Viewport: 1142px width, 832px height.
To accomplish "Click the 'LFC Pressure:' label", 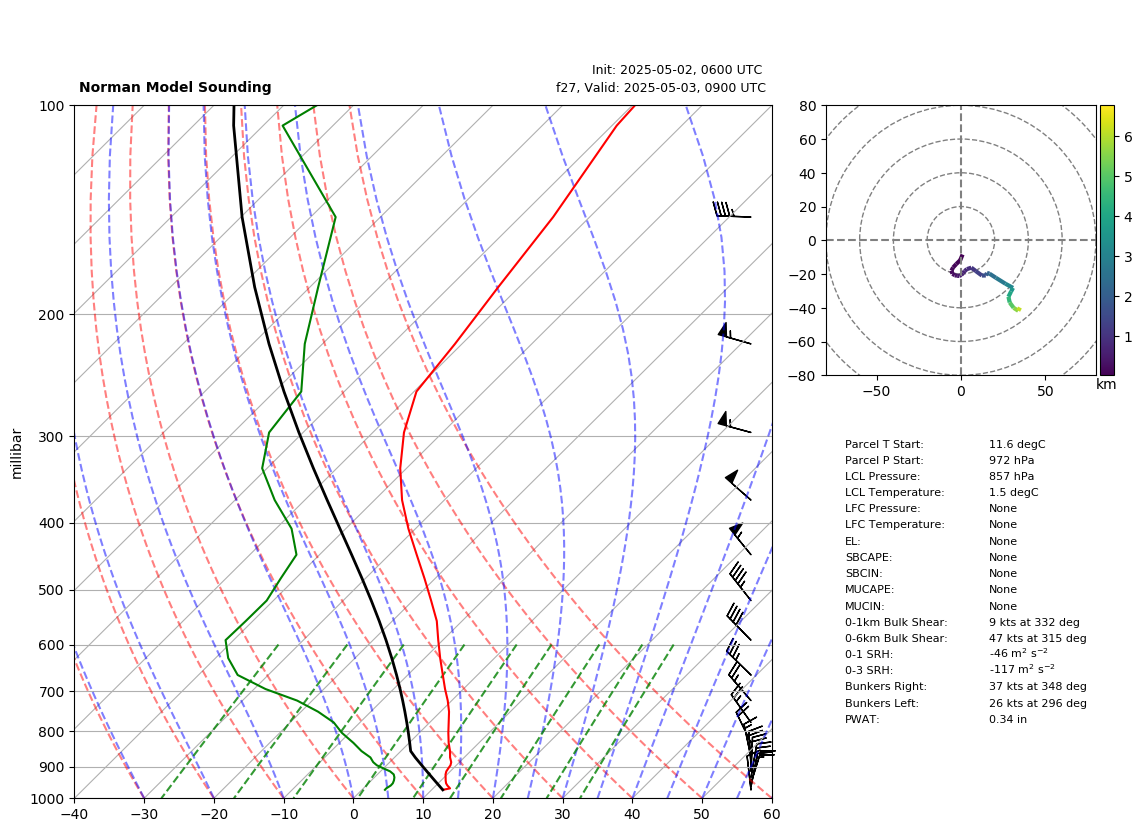I will 883,509.
